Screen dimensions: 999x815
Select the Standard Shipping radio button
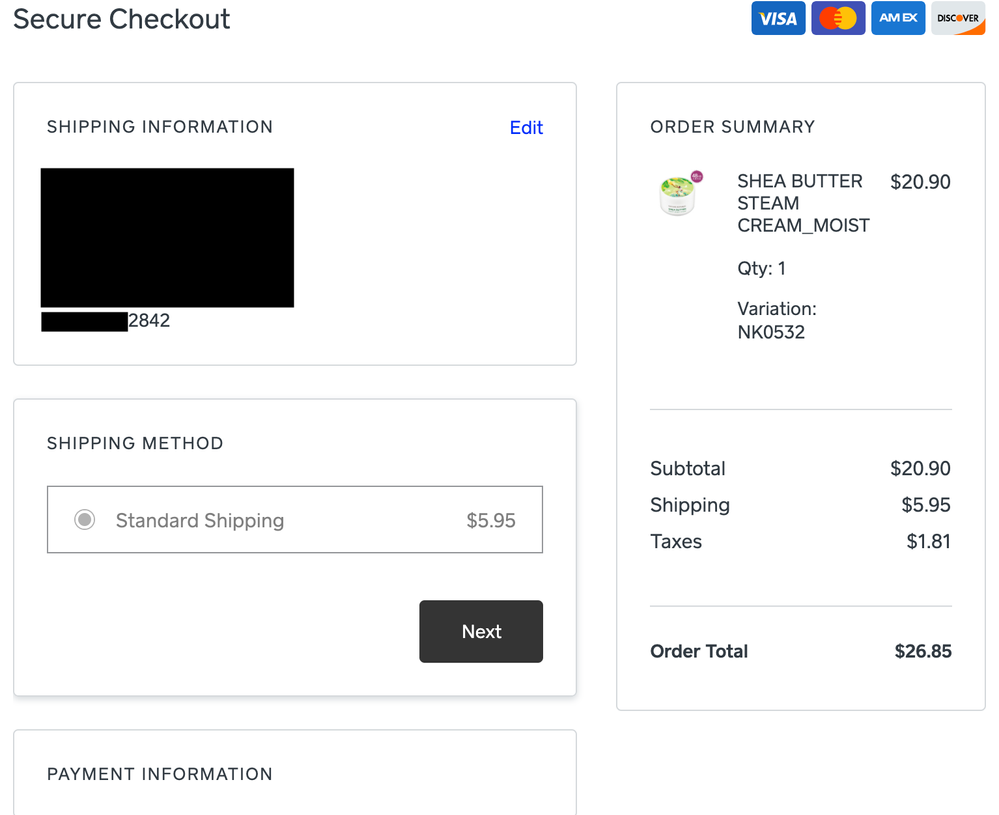coord(85,520)
